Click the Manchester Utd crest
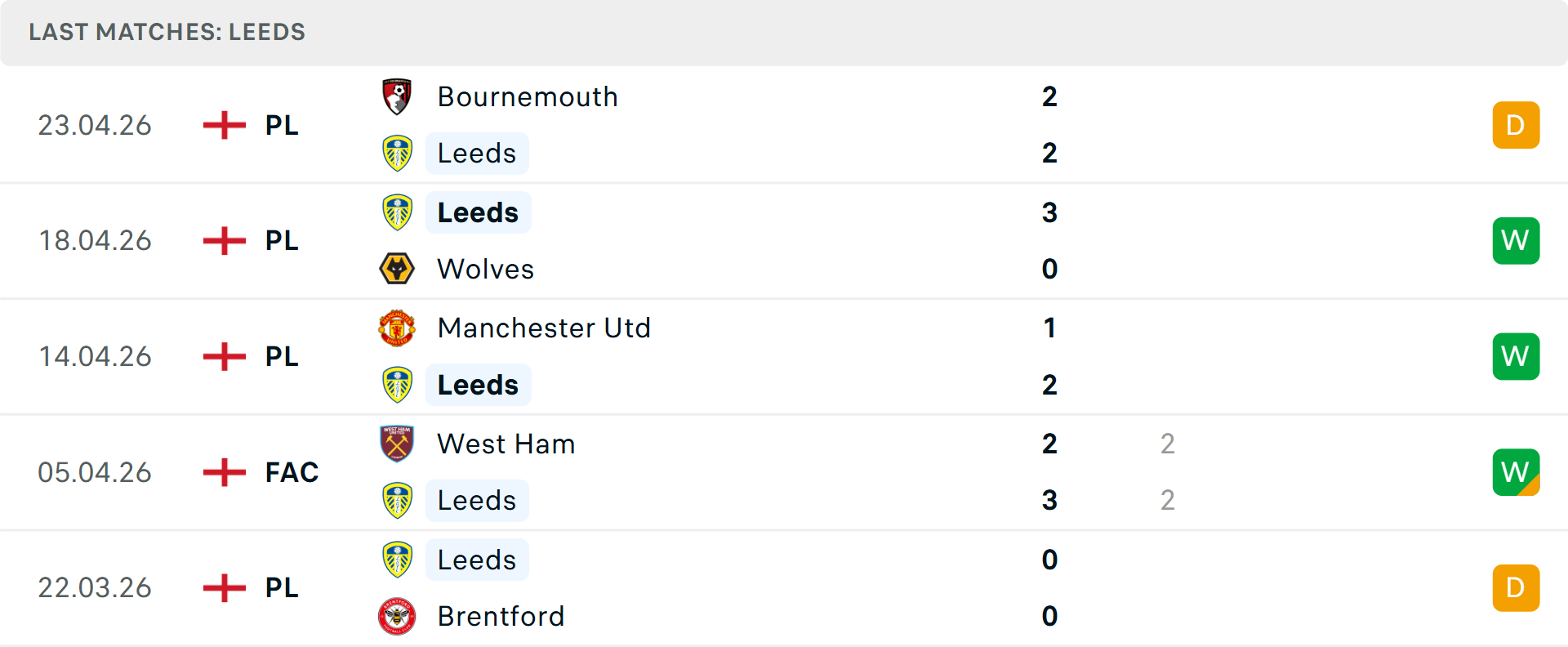This screenshot has height=647, width=1568. point(398,328)
